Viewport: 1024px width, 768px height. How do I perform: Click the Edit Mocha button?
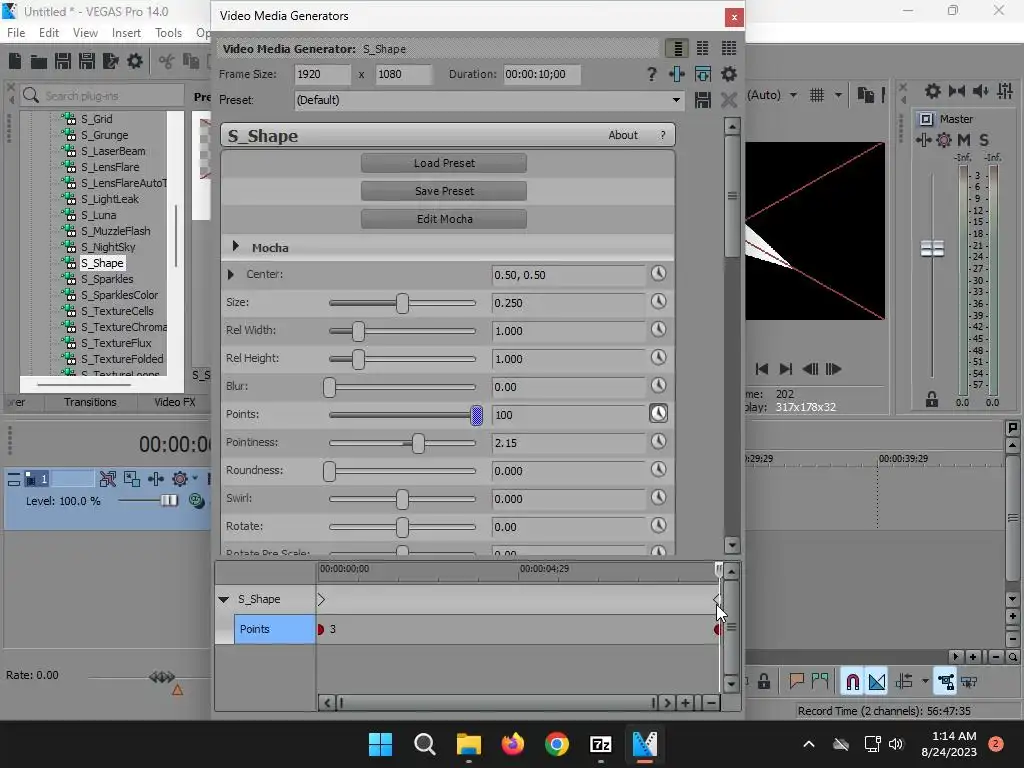(444, 219)
